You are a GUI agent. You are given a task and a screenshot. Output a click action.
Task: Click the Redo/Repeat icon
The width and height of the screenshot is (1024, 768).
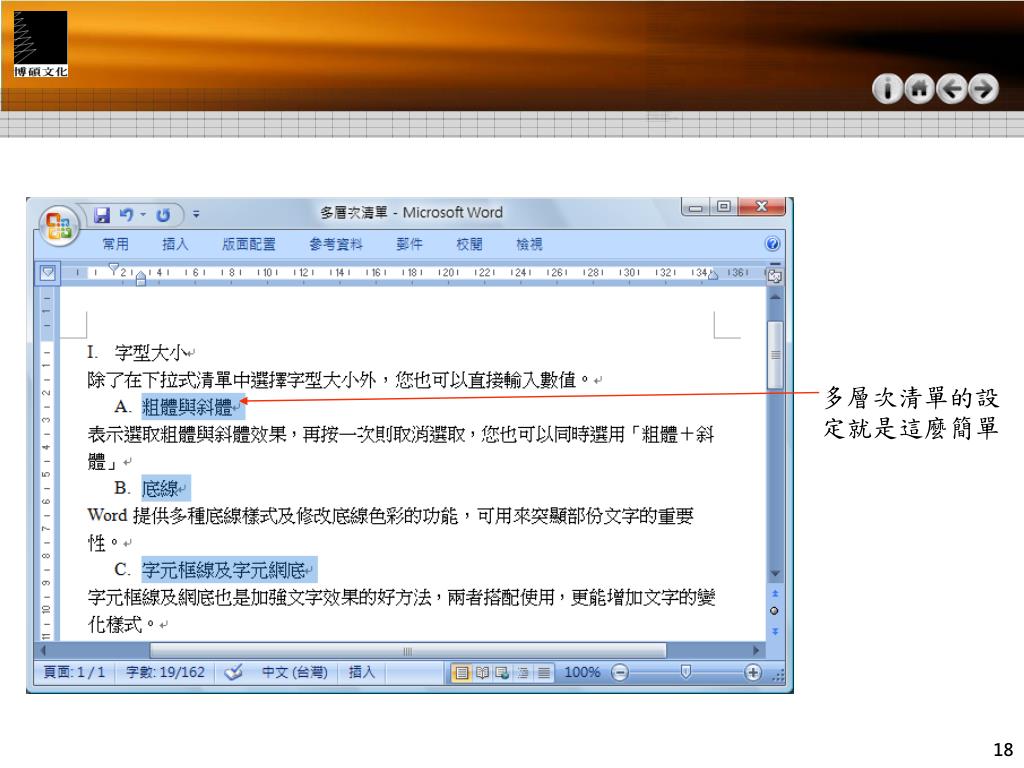pyautogui.click(x=163, y=215)
